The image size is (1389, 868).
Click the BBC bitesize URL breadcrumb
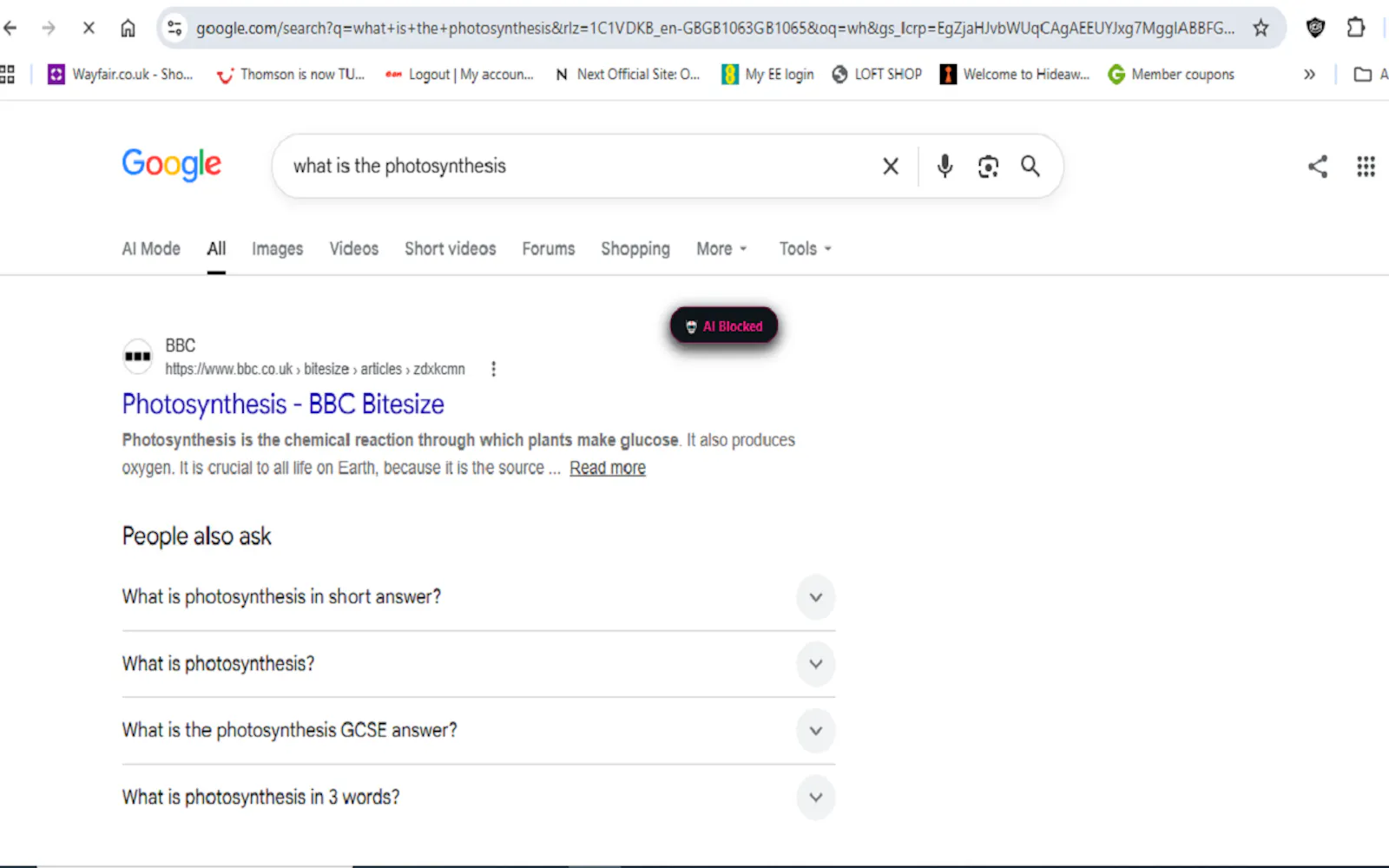pyautogui.click(x=315, y=369)
